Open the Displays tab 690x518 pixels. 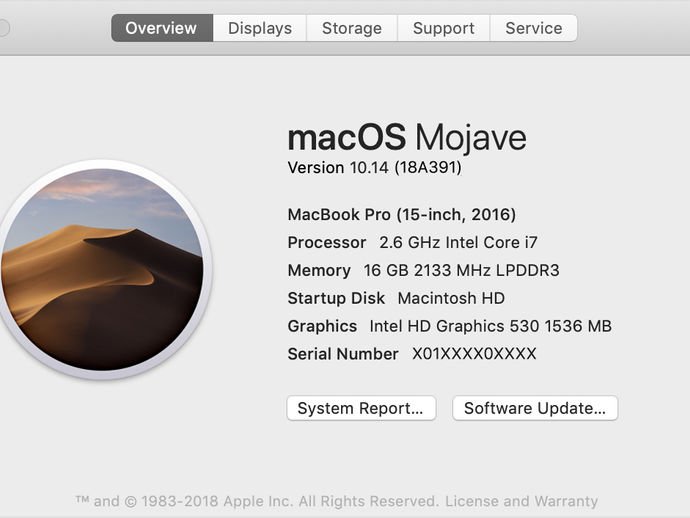tap(260, 28)
